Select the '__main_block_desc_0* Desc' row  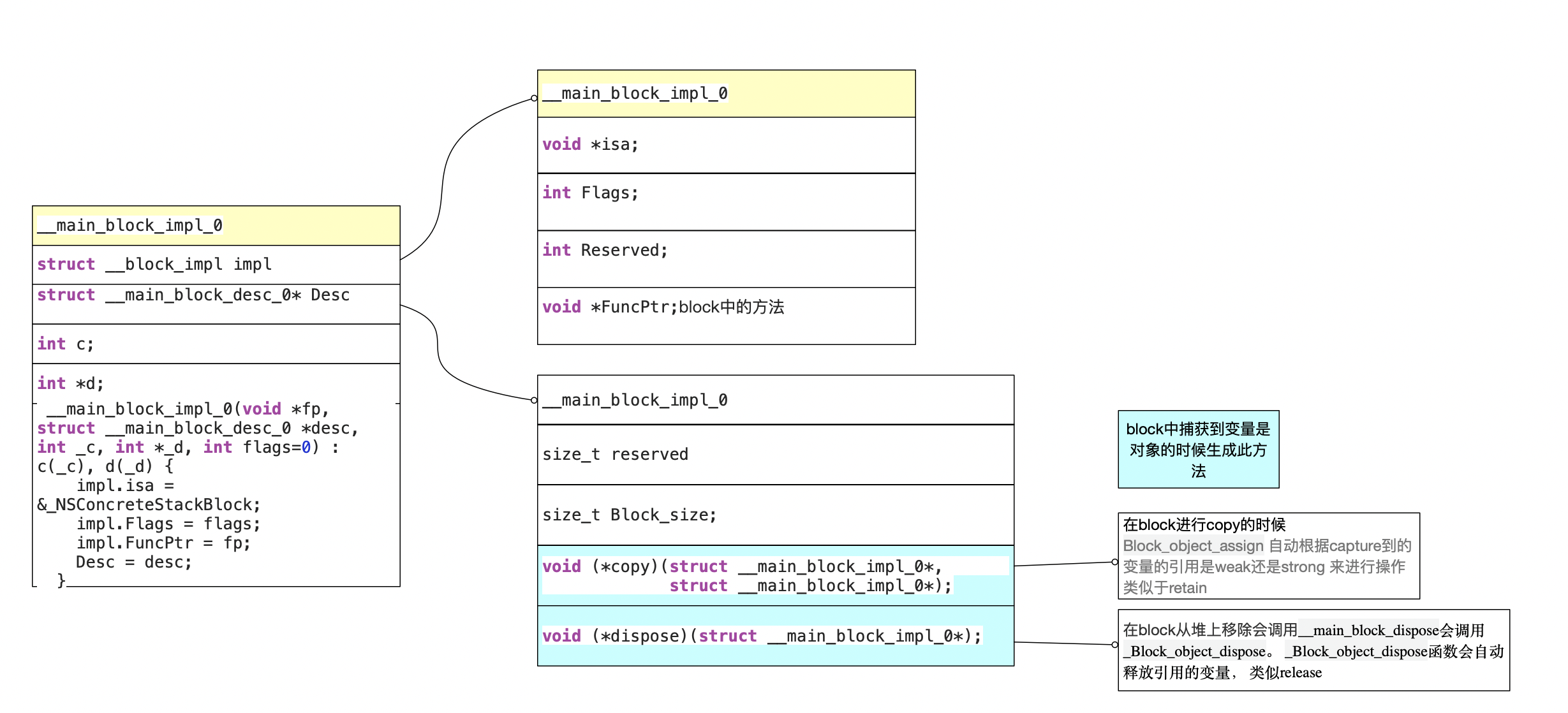(x=216, y=304)
